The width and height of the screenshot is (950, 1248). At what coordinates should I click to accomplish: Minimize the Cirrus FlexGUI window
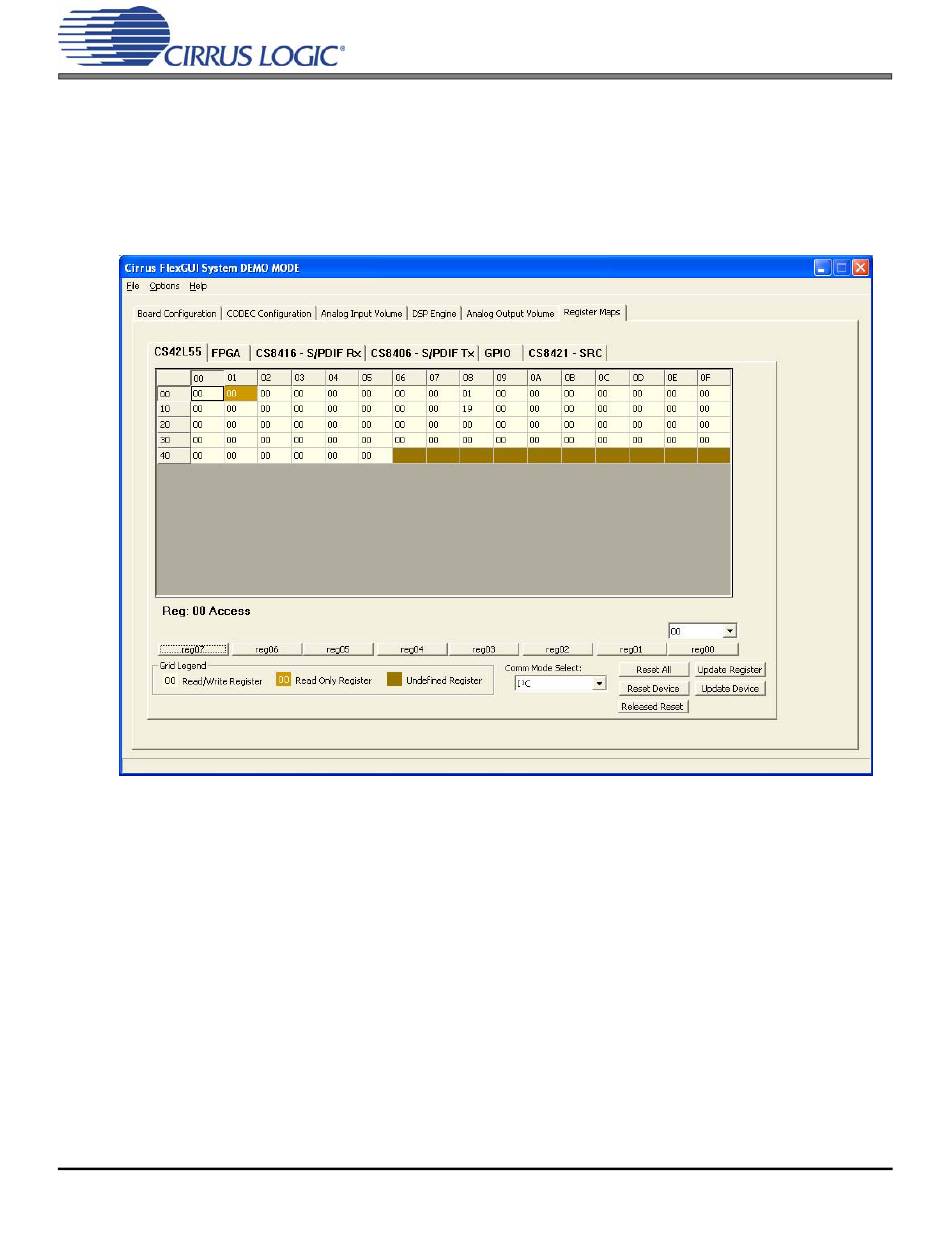[x=822, y=267]
